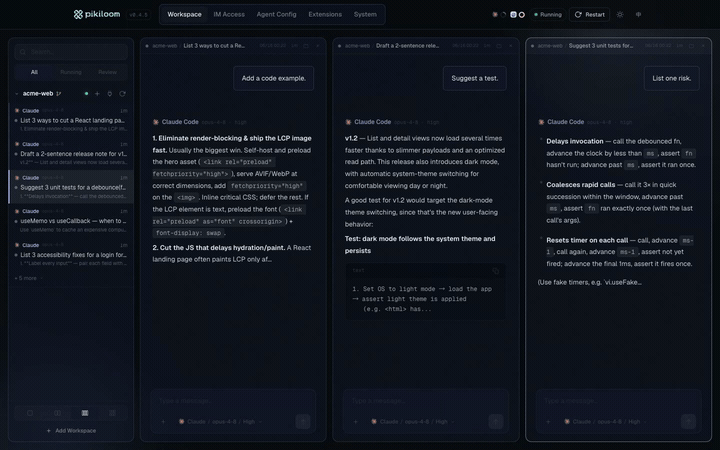
Task: Focus message input in third chat panel
Action: 619,401
